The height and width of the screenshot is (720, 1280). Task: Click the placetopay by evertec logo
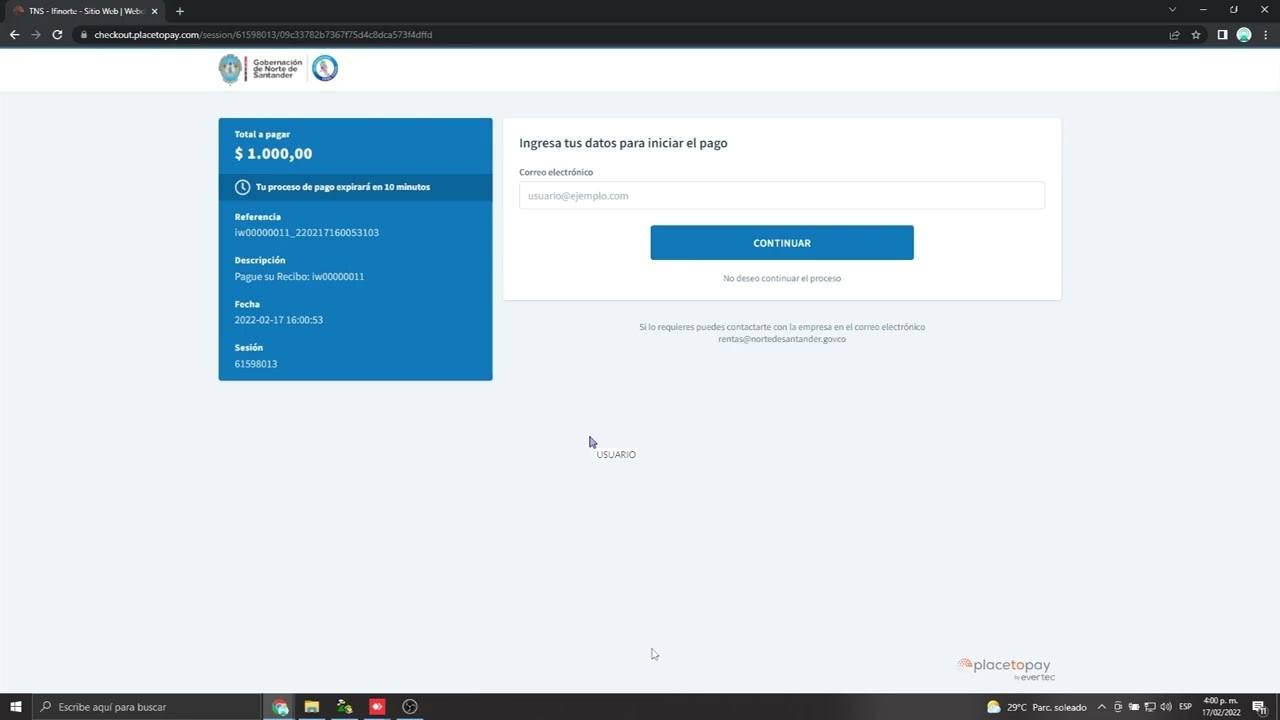tap(1006, 669)
